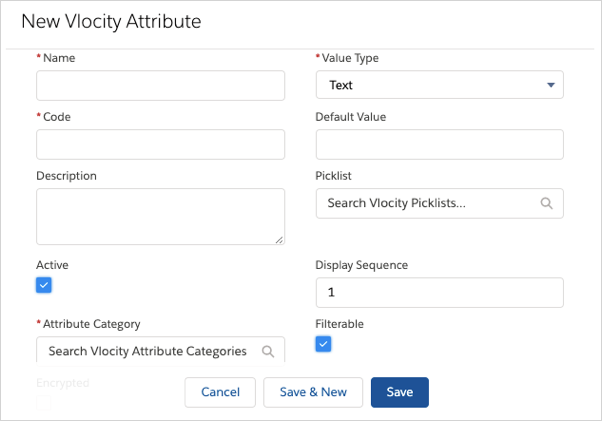The width and height of the screenshot is (602, 421).
Task: Click the Attribute Category search magnifier icon
Action: tap(268, 351)
